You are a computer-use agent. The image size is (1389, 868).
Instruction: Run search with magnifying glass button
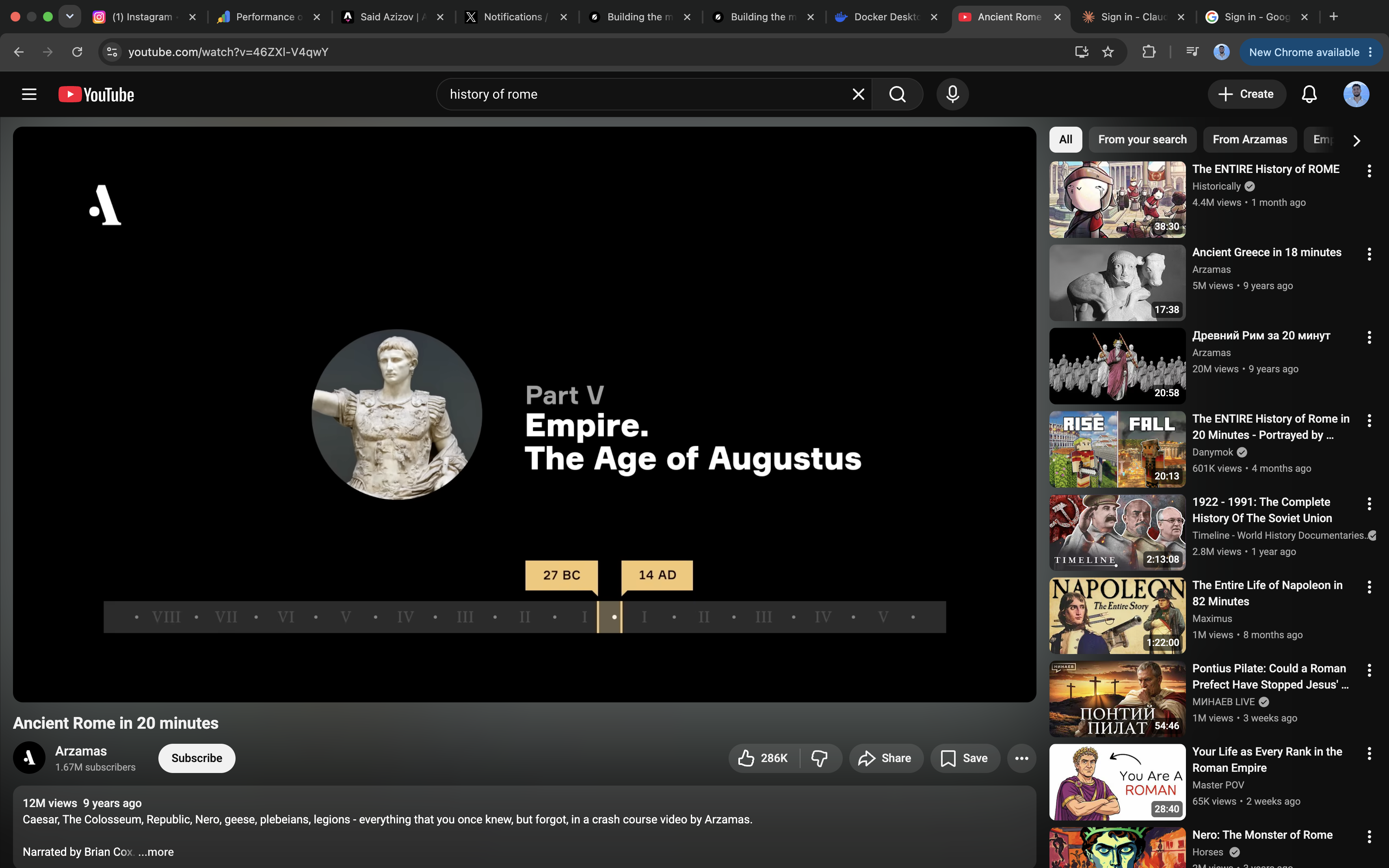tap(897, 94)
